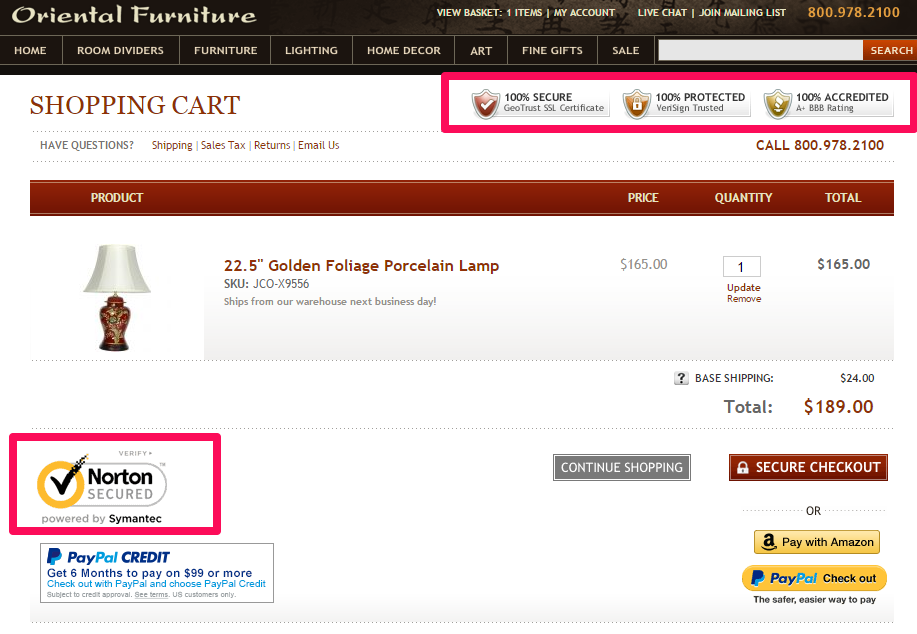Click the Secure Checkout button
Image resolution: width=917 pixels, height=634 pixels.
[808, 467]
